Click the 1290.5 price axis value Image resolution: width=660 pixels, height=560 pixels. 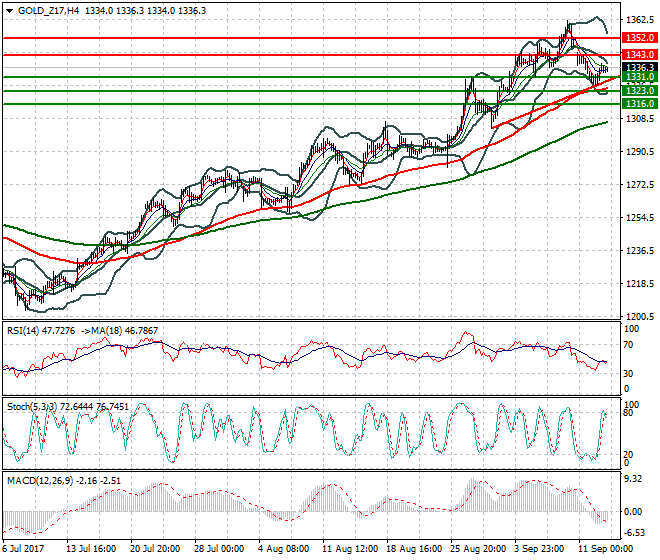[x=640, y=152]
